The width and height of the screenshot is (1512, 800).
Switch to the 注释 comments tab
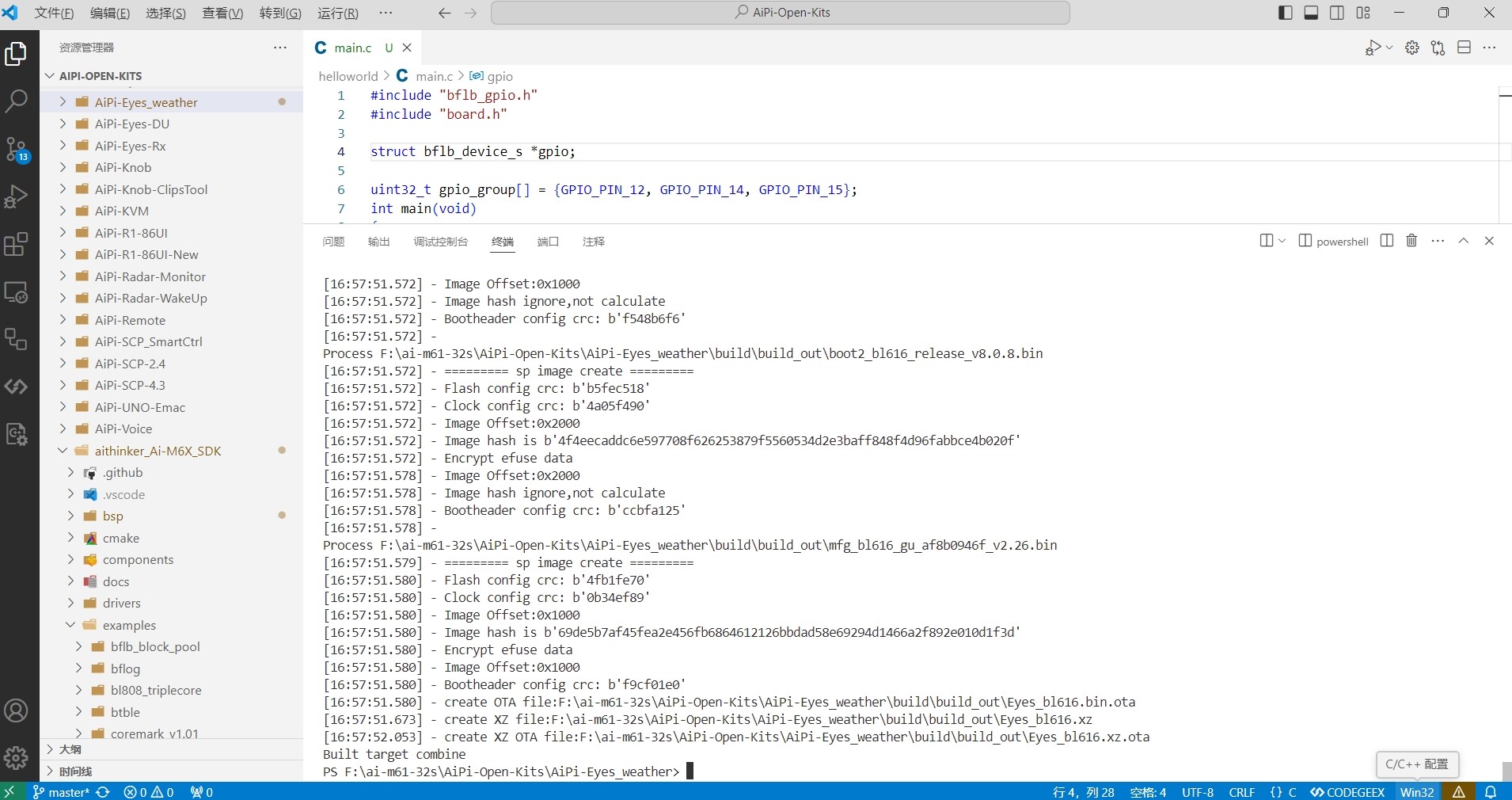tap(594, 242)
